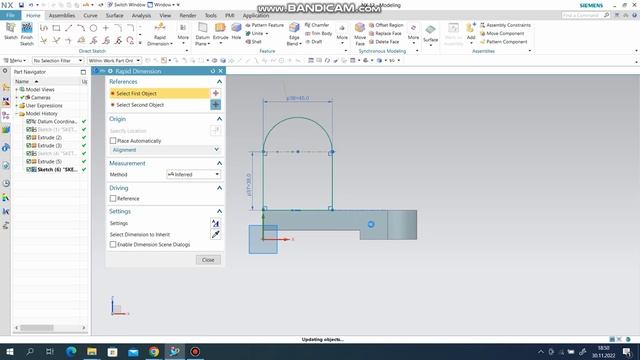The width and height of the screenshot is (640, 360).
Task: Toggle the Extrude (3) feature checkbox
Action: click(29, 145)
